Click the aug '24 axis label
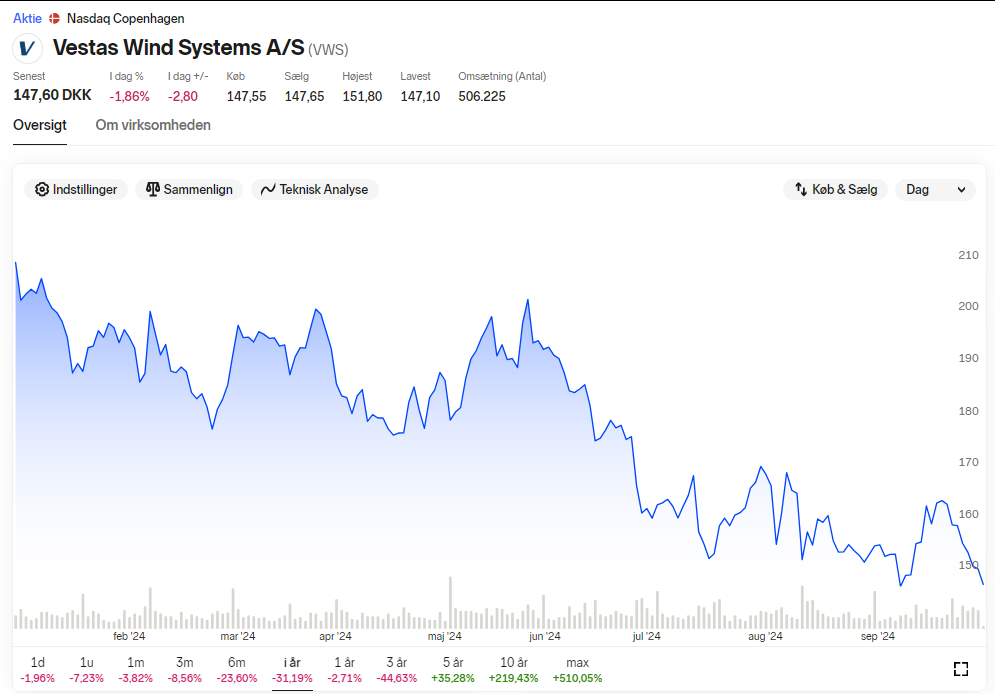995x694 pixels. point(765,636)
